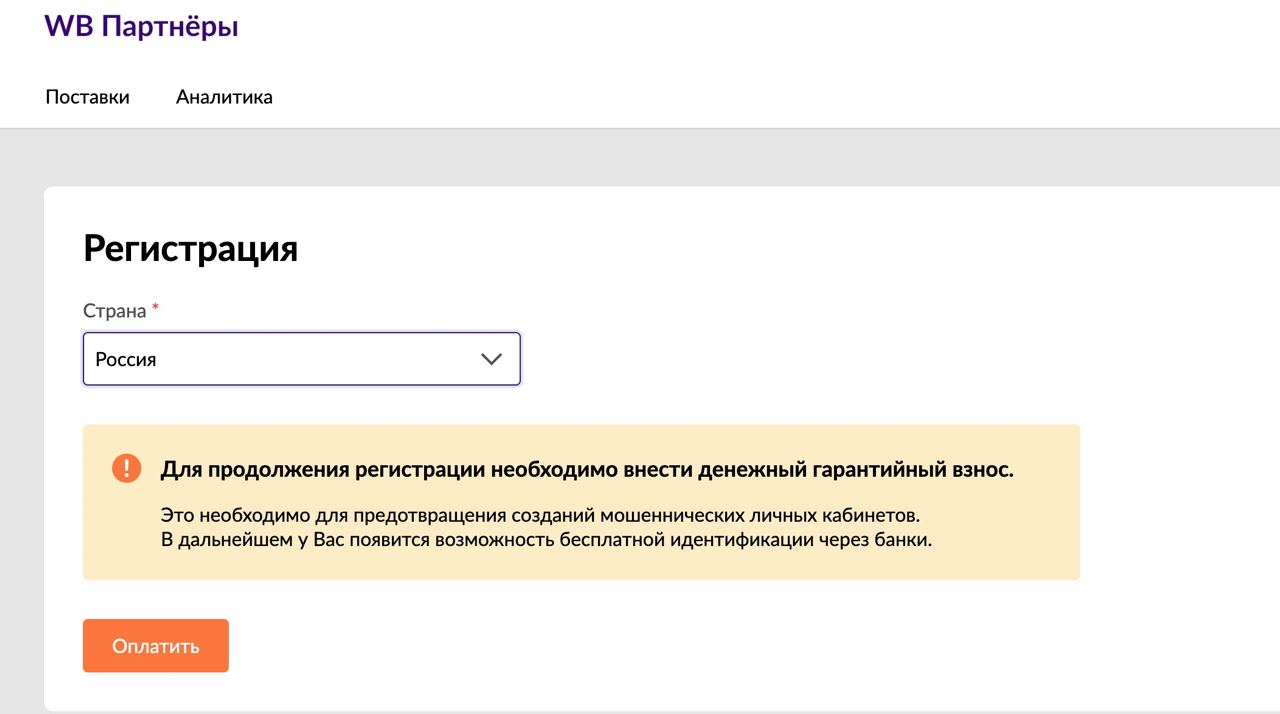Click the word 'WB' in the header logo

coord(68,27)
